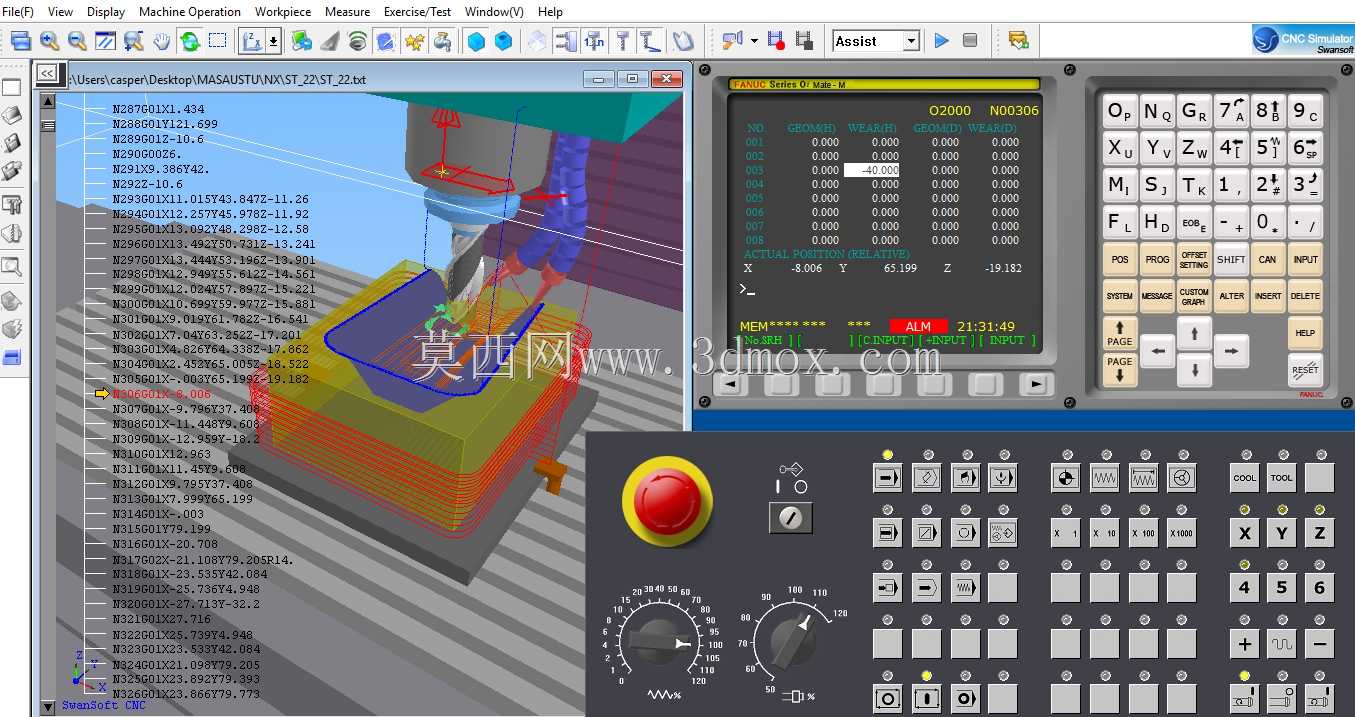
Task: Click the zoom out magnifier in toolbar
Action: click(77, 41)
